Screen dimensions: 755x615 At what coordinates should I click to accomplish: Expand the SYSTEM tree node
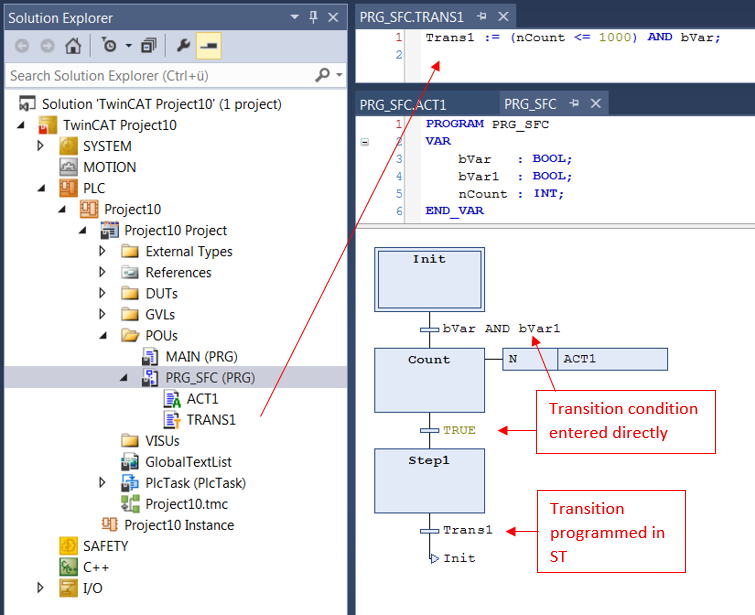[x=41, y=145]
